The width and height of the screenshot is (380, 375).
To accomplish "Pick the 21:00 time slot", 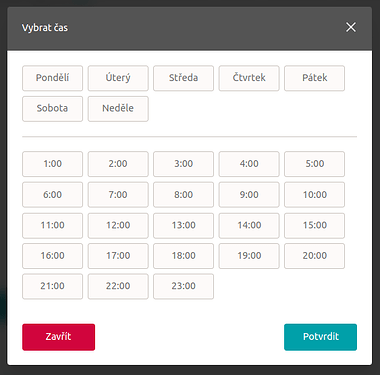I will (52, 286).
